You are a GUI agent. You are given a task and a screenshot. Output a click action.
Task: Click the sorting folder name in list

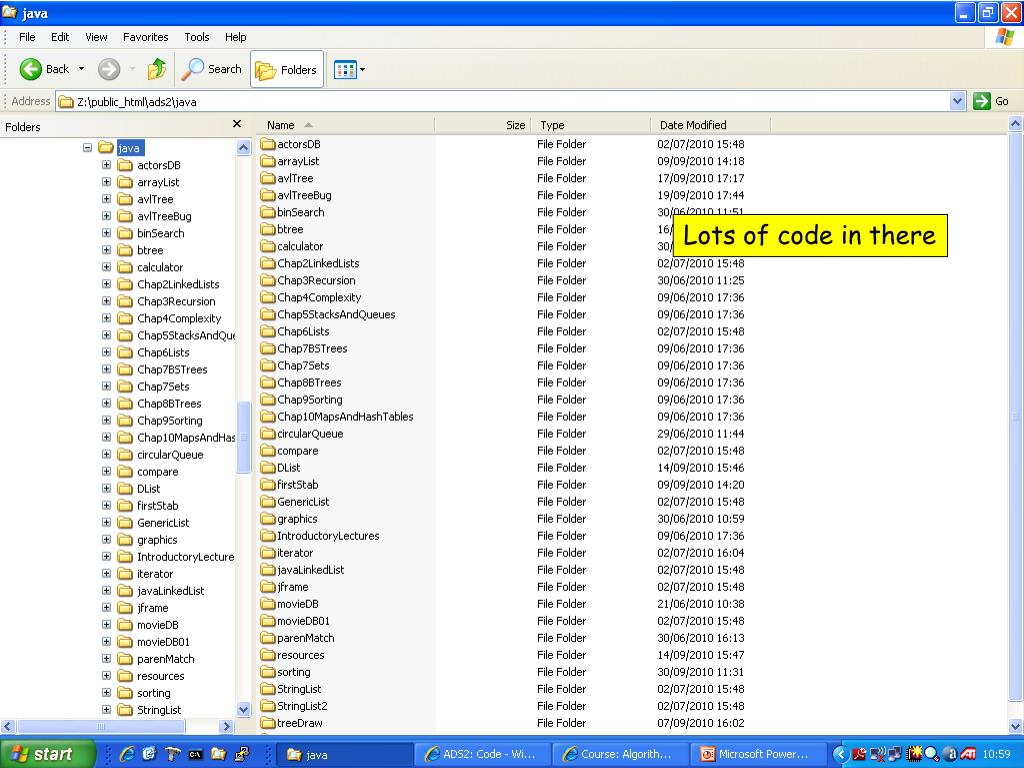pos(294,672)
